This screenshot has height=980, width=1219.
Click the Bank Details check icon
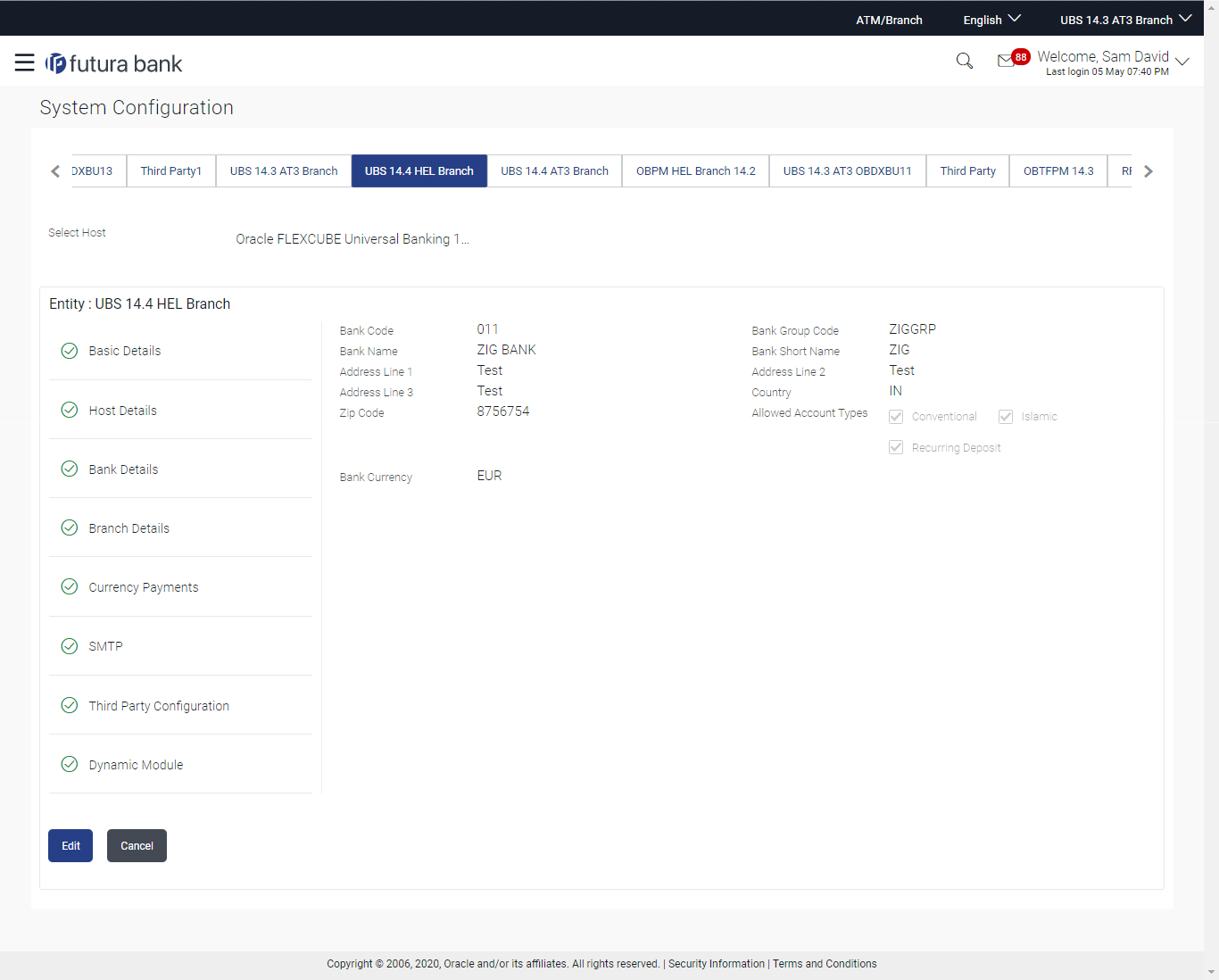[x=70, y=469]
